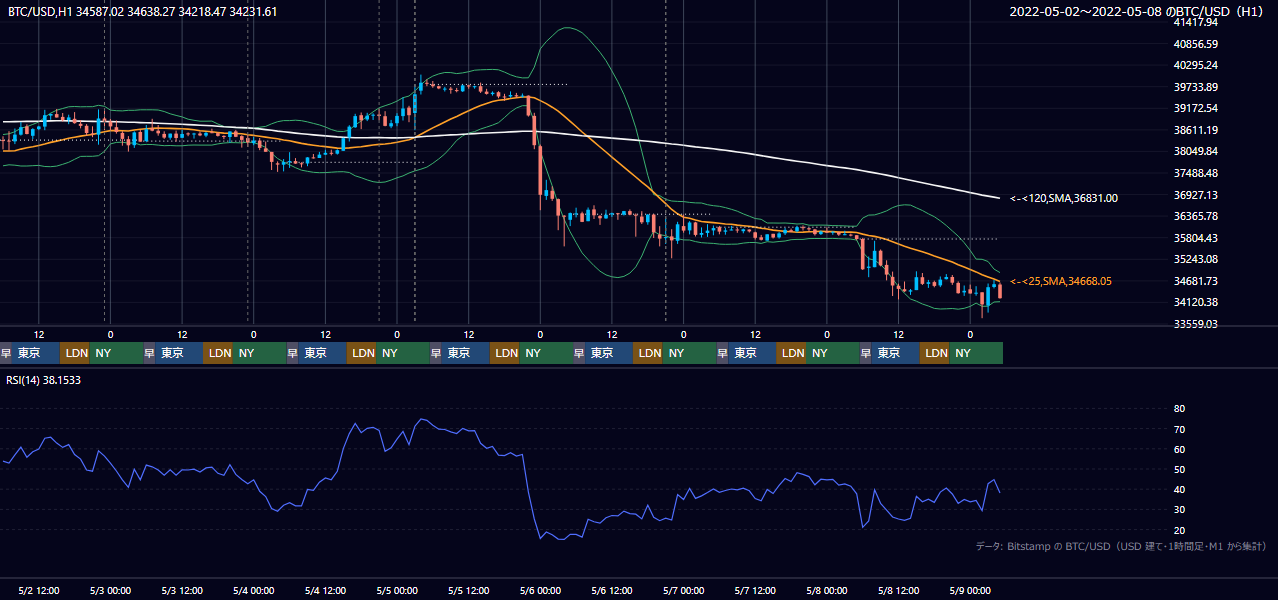This screenshot has width=1278, height=600.
Task: Click the 39172.54 price axis label
Action: click(1195, 108)
